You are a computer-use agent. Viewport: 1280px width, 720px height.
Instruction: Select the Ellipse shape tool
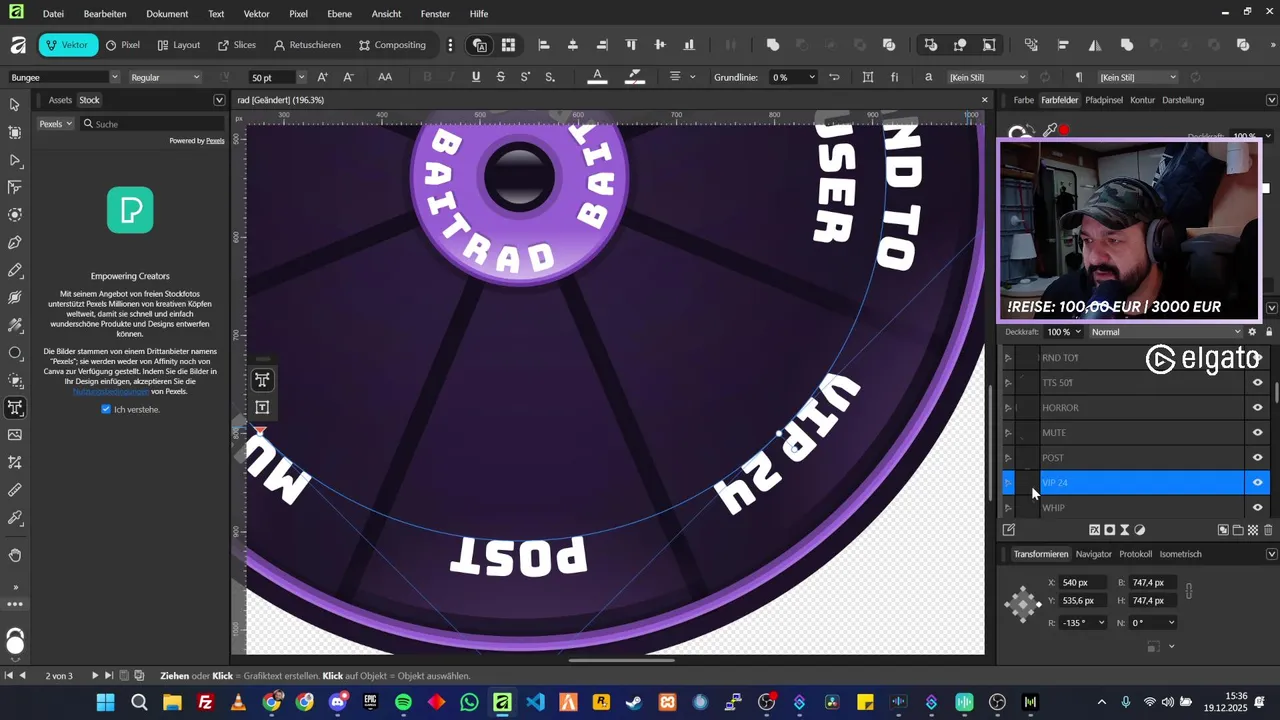click(15, 352)
